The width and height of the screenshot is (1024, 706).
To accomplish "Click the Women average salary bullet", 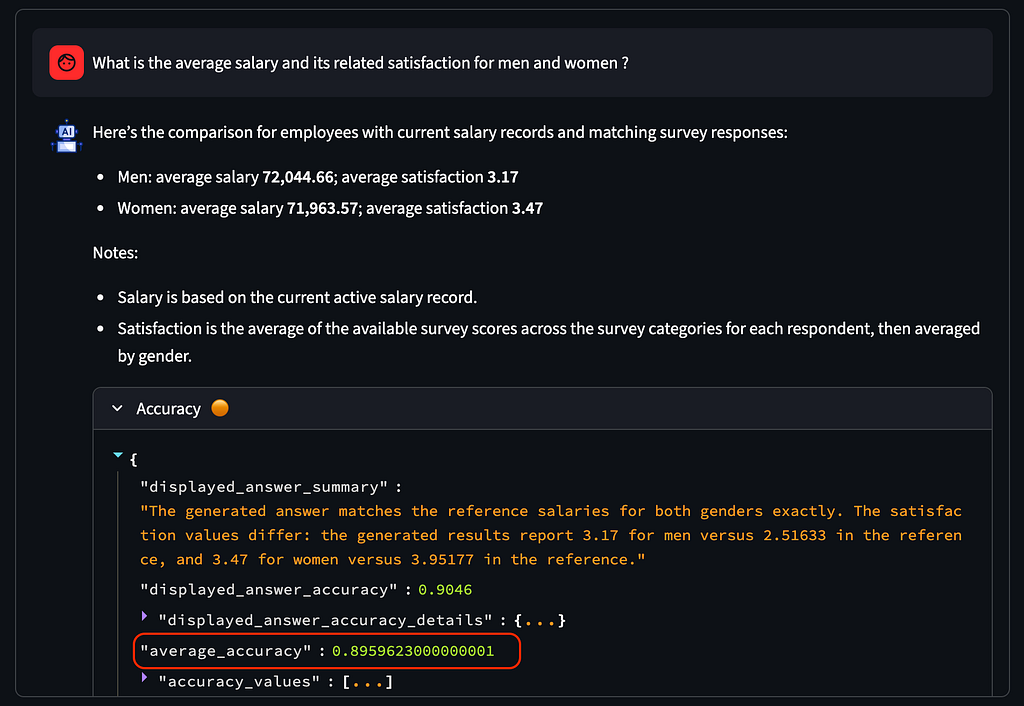I will [x=330, y=208].
